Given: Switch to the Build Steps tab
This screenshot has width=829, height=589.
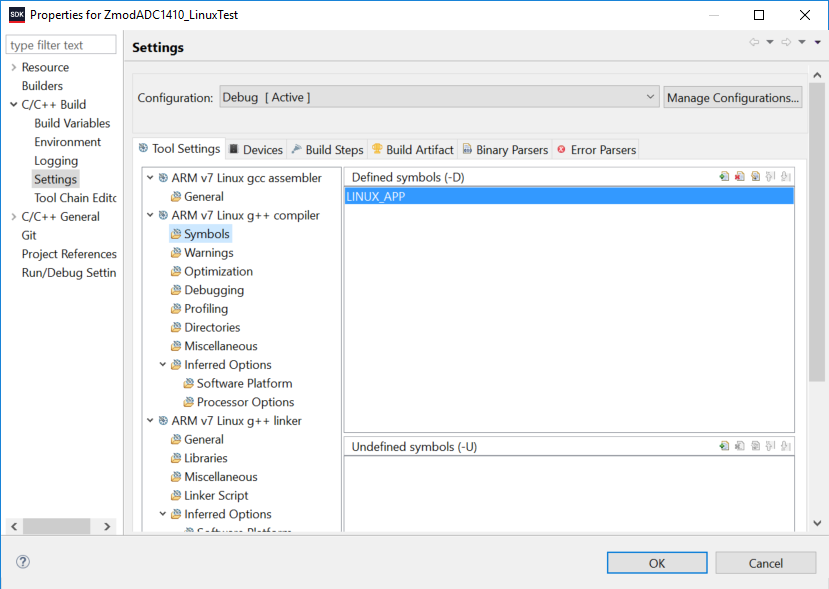Looking at the screenshot, I should (x=328, y=150).
